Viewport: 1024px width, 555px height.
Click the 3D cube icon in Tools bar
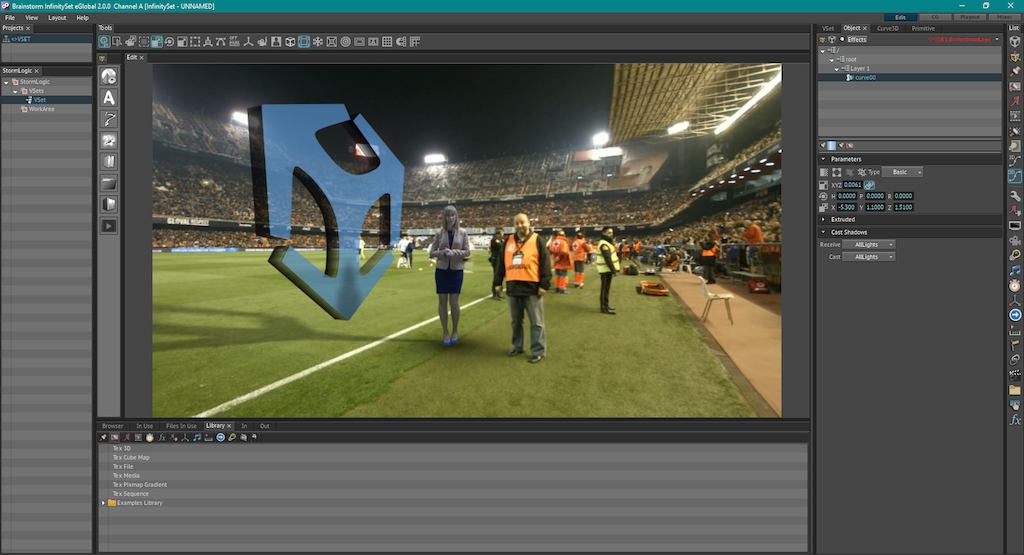pyautogui.click(x=290, y=42)
